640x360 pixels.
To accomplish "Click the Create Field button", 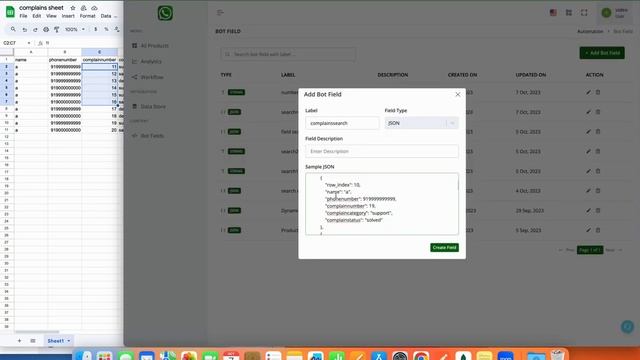I will (444, 247).
